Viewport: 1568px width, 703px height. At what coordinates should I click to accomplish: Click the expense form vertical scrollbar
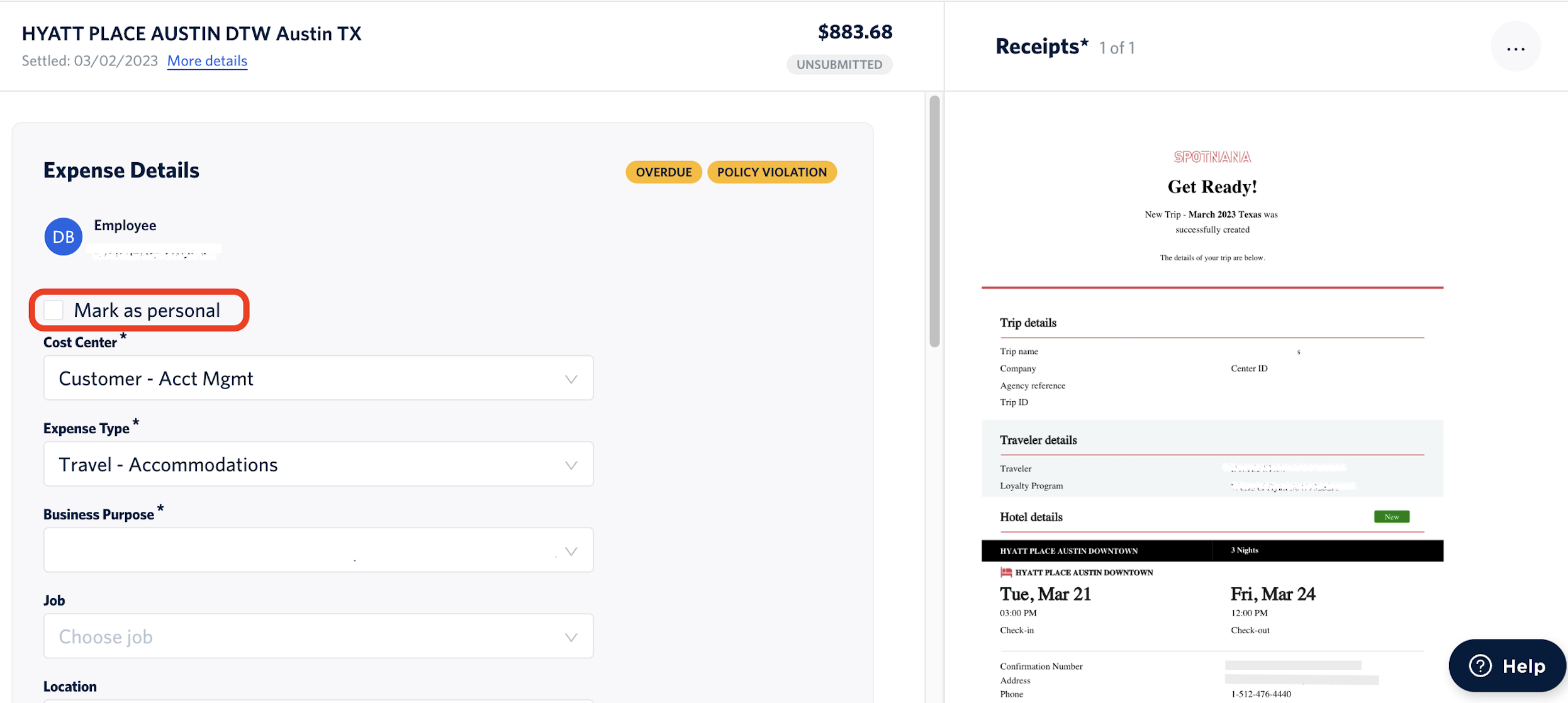pyautogui.click(x=934, y=221)
